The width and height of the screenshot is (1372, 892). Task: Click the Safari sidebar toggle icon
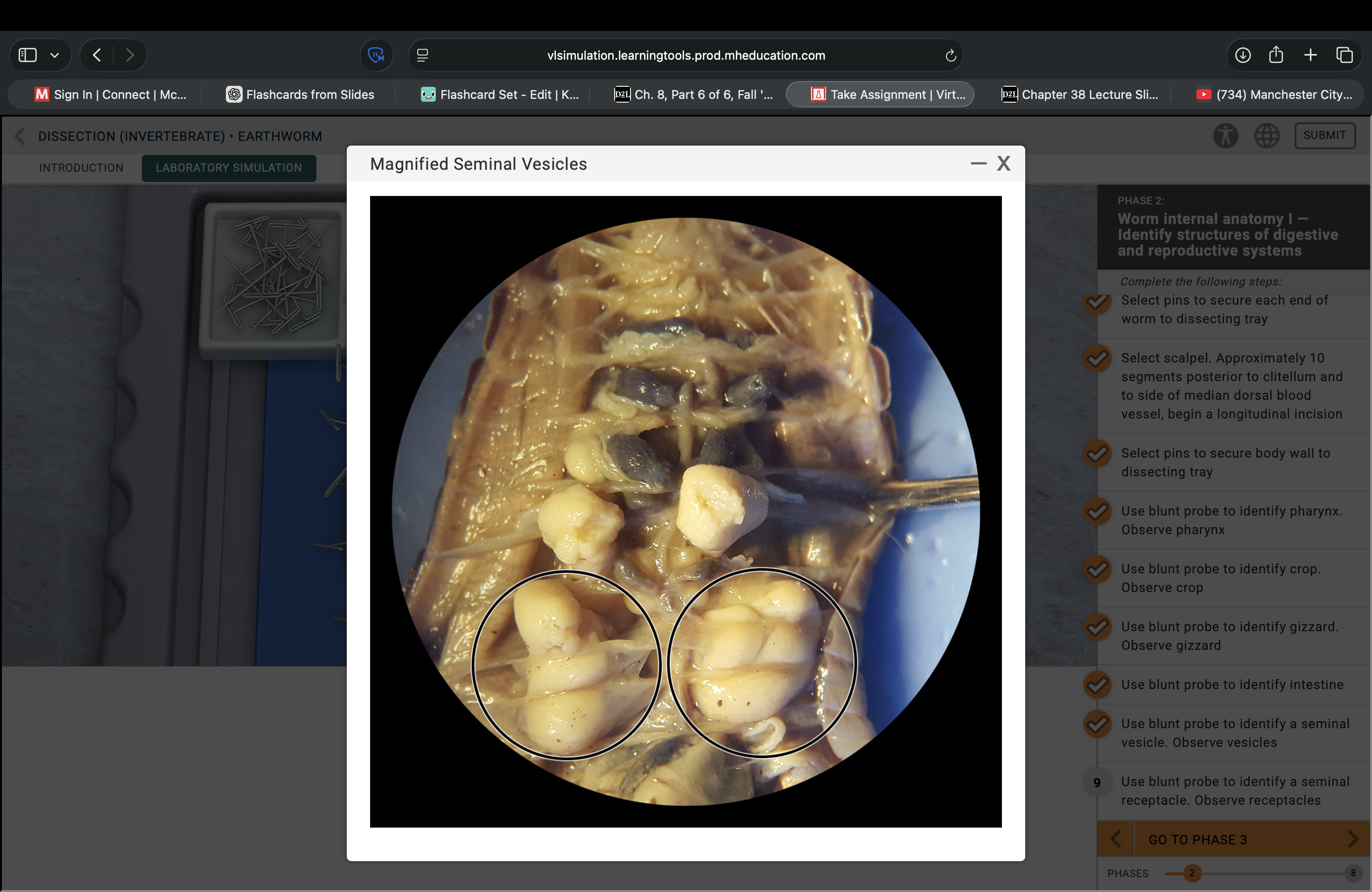click(x=28, y=56)
